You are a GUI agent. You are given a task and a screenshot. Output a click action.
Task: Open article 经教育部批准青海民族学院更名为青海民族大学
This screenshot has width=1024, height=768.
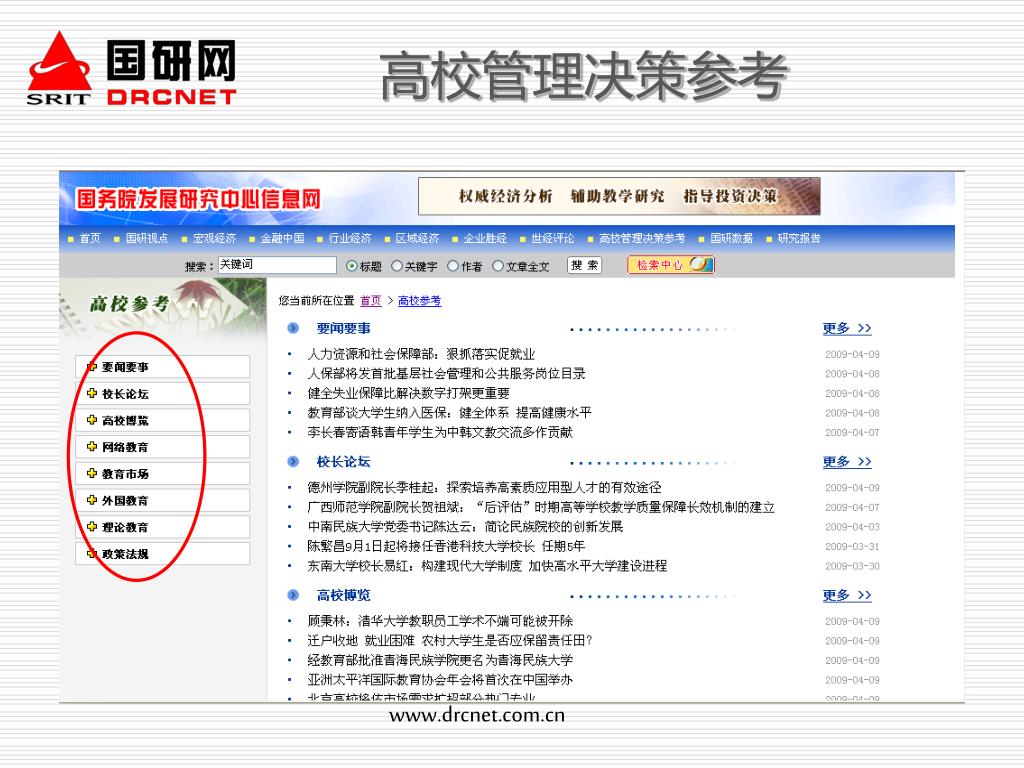(x=440, y=660)
